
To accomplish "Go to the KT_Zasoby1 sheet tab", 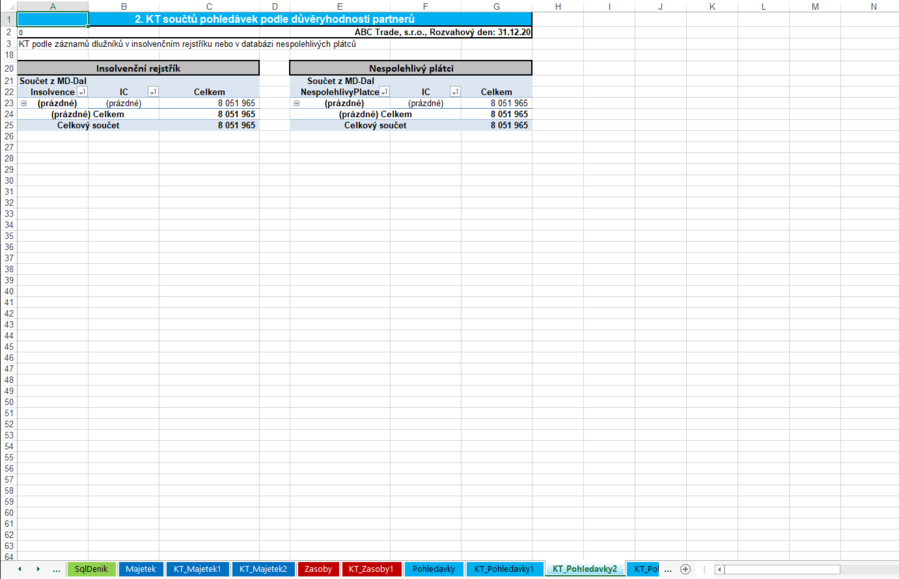I will point(372,569).
